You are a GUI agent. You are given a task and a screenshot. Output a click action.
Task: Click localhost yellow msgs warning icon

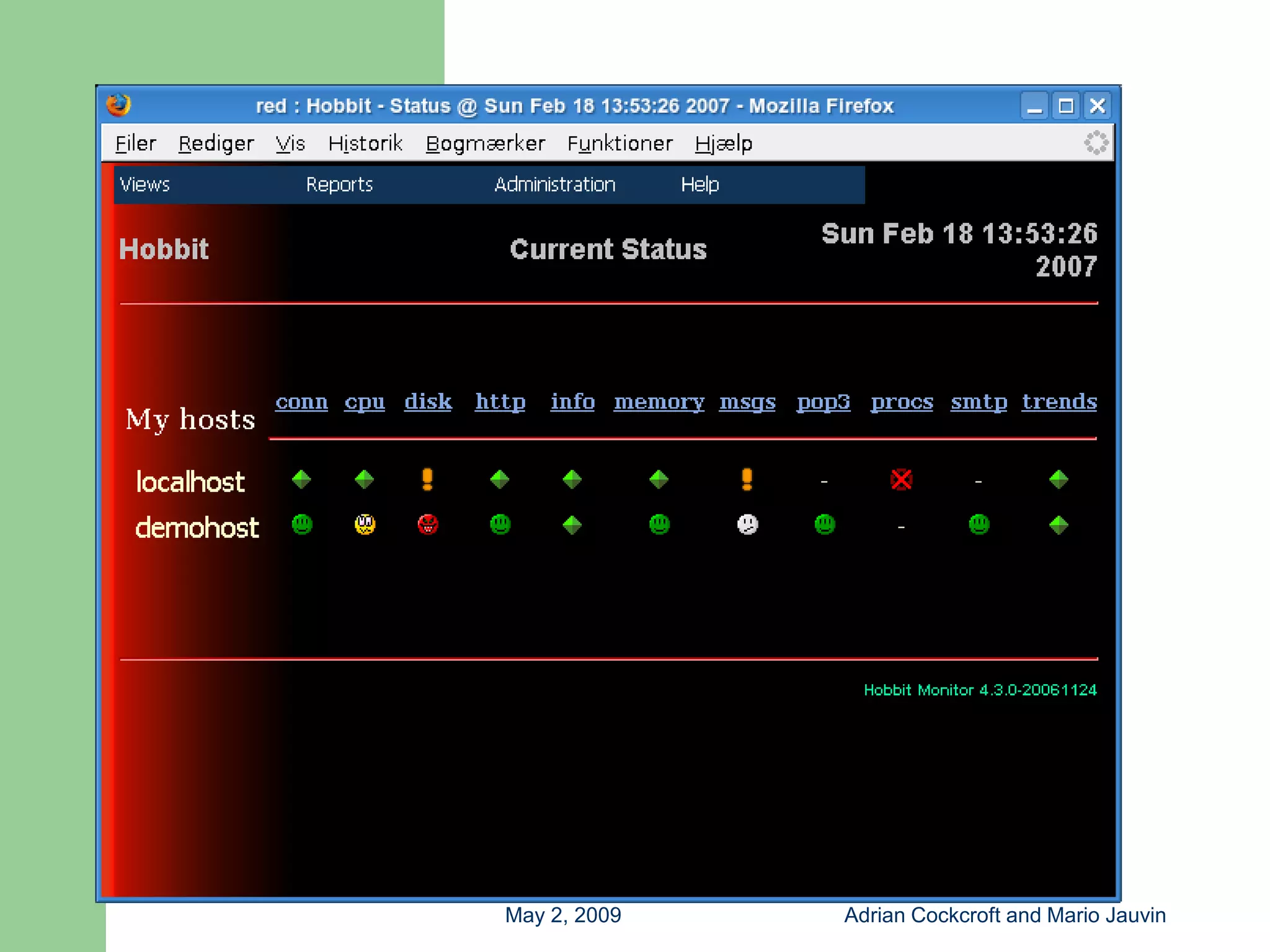click(x=747, y=479)
